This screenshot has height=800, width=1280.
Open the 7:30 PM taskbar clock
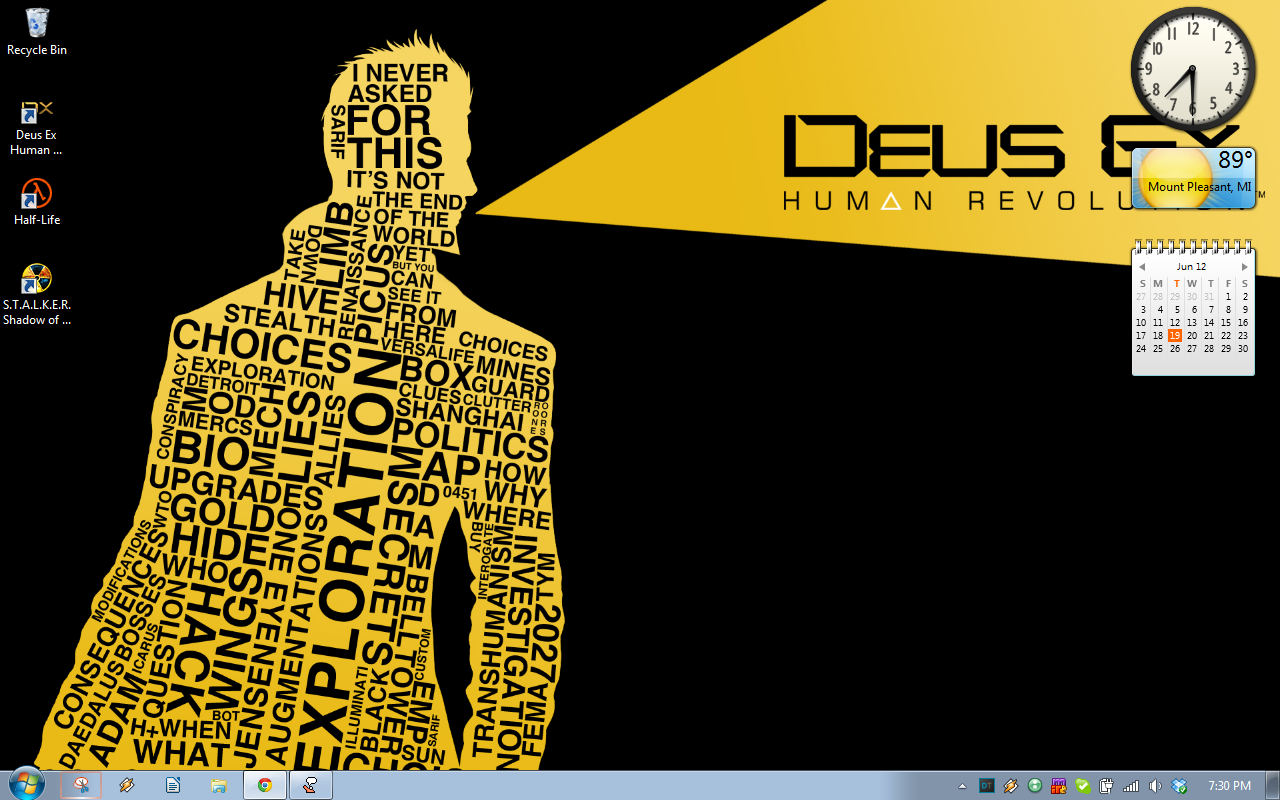click(x=1230, y=786)
